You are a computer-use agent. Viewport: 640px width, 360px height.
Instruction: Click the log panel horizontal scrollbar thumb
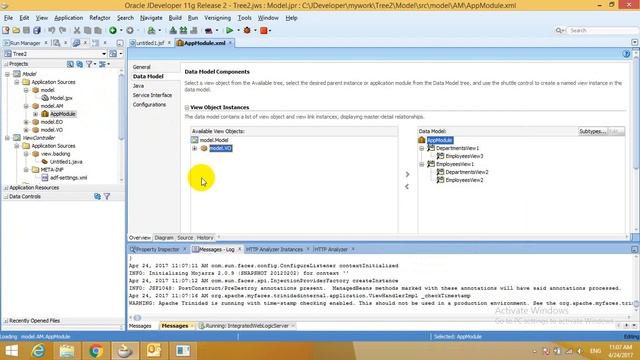click(137, 318)
